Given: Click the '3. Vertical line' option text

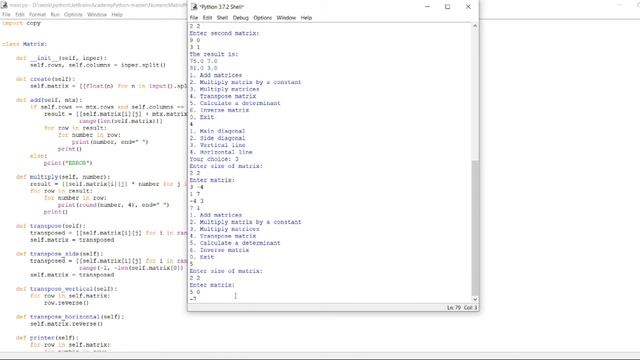Looking at the screenshot, I should (217, 145).
